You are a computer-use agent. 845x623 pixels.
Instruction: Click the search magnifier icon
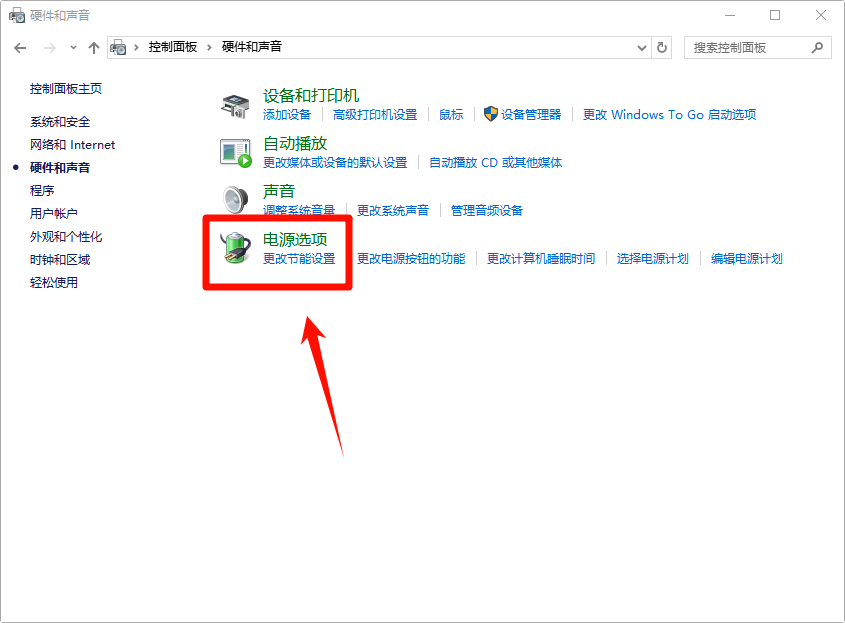click(817, 47)
